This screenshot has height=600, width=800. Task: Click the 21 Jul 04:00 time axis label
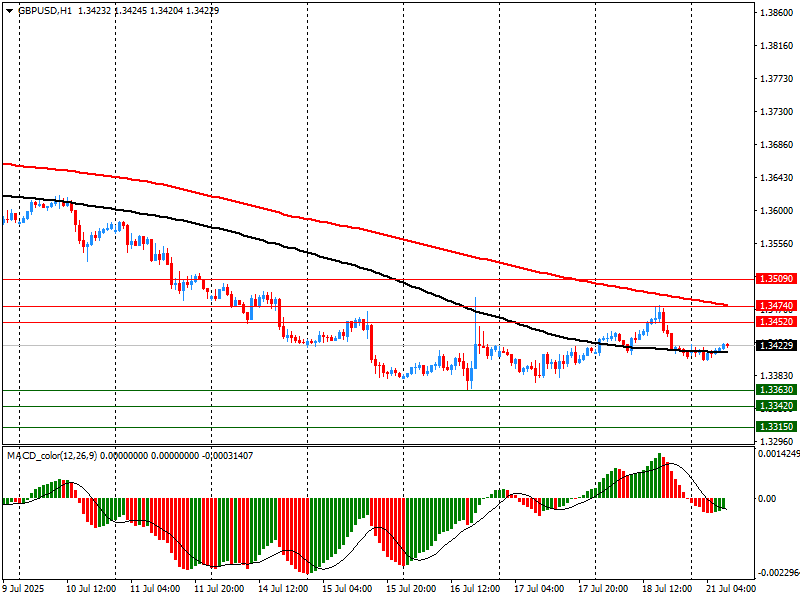(731, 588)
